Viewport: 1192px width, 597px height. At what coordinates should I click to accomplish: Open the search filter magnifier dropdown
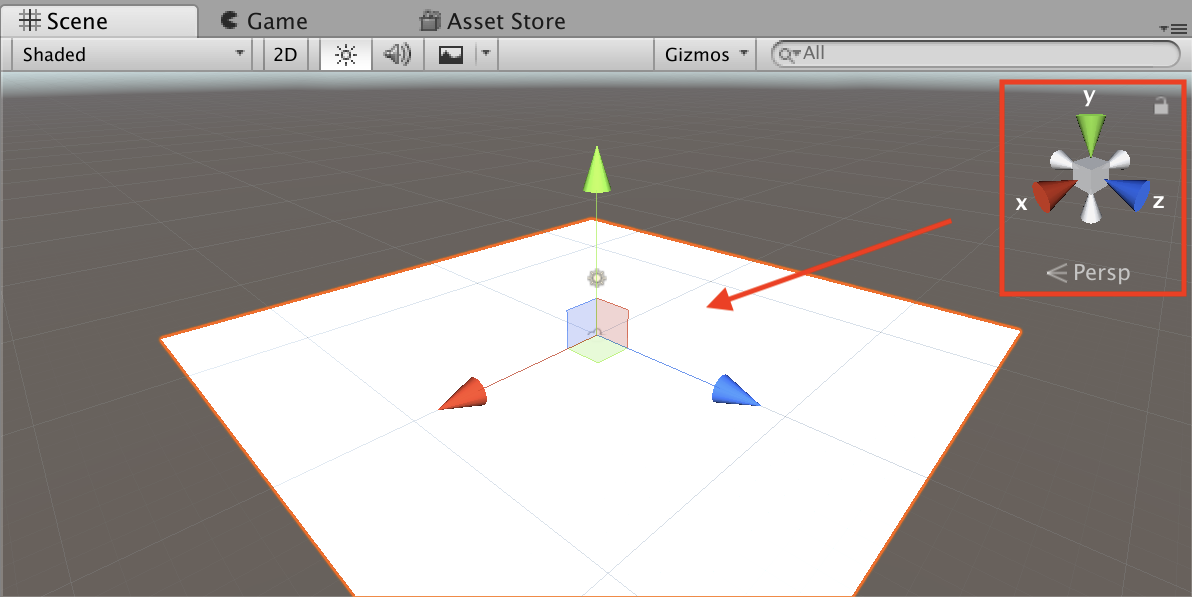(x=790, y=54)
